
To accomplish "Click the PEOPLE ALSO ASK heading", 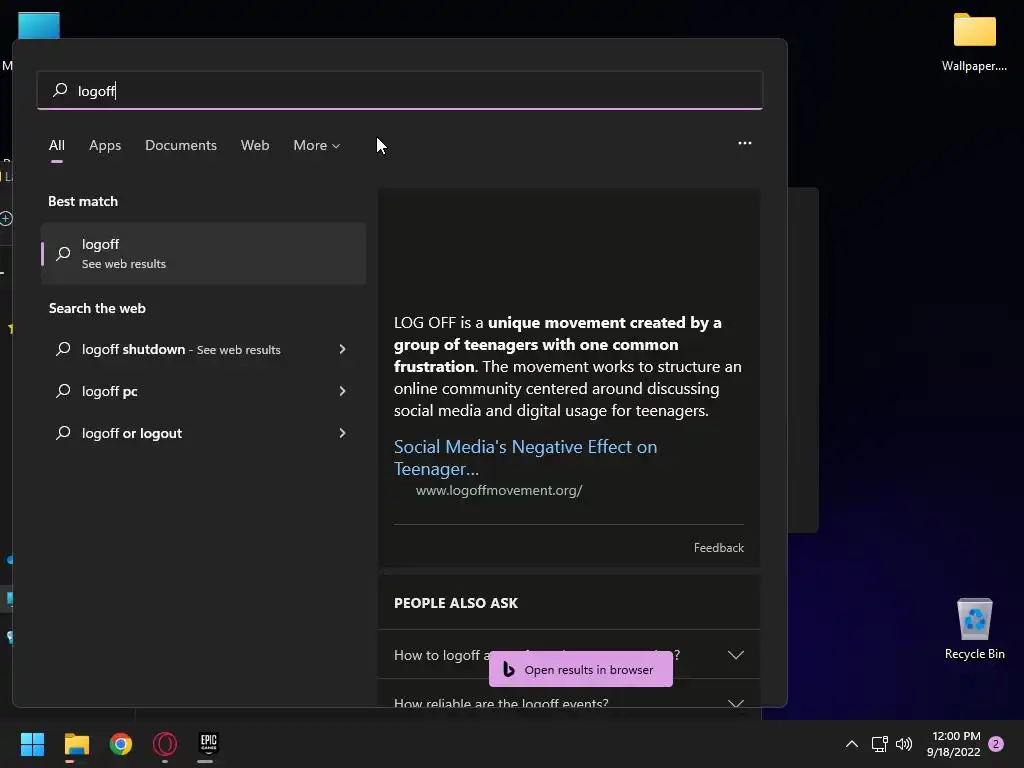I will pyautogui.click(x=456, y=603).
